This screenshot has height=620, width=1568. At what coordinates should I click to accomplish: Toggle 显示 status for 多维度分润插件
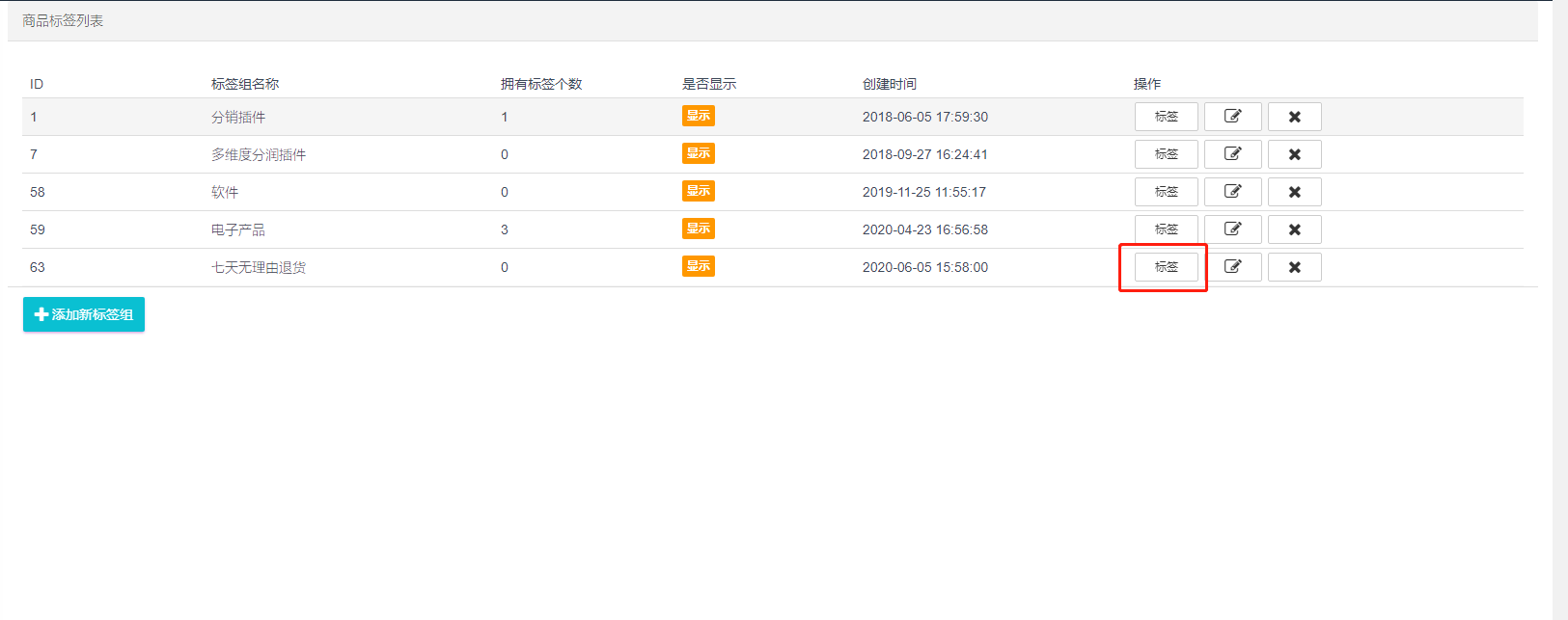point(699,153)
